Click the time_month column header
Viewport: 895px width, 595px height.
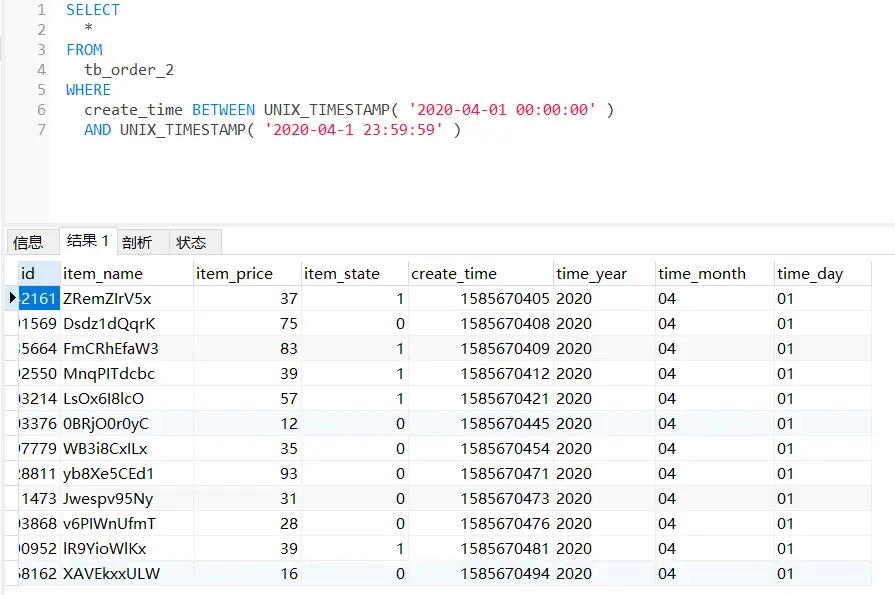(x=715, y=274)
